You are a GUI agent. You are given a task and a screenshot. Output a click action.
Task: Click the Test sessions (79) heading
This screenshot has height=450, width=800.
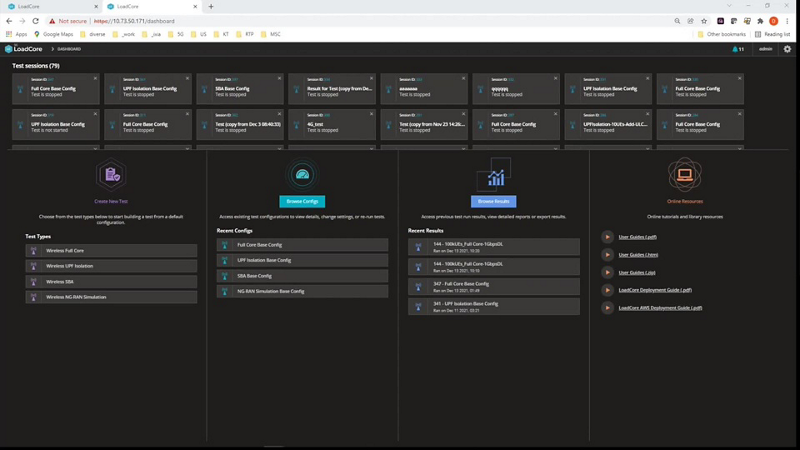[36, 66]
